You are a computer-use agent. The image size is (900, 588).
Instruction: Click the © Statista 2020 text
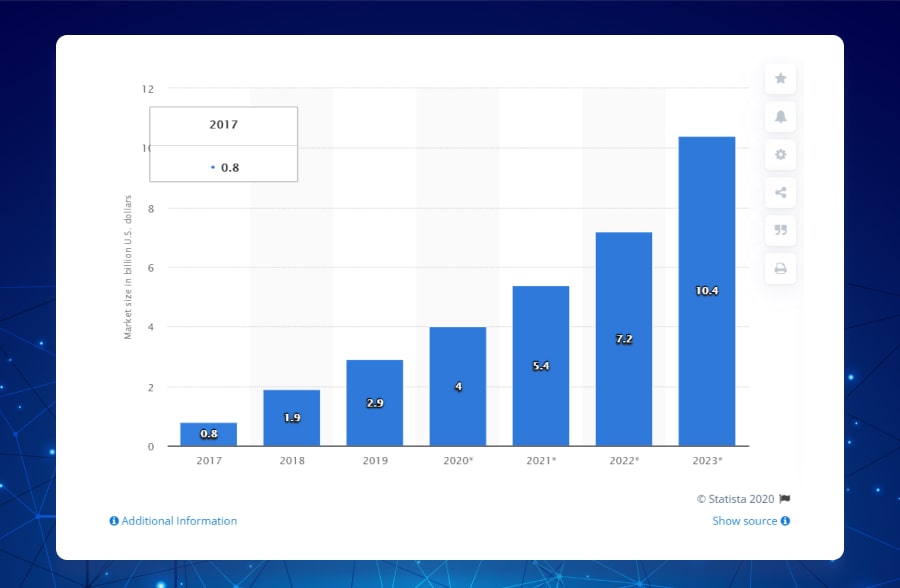[x=736, y=499]
